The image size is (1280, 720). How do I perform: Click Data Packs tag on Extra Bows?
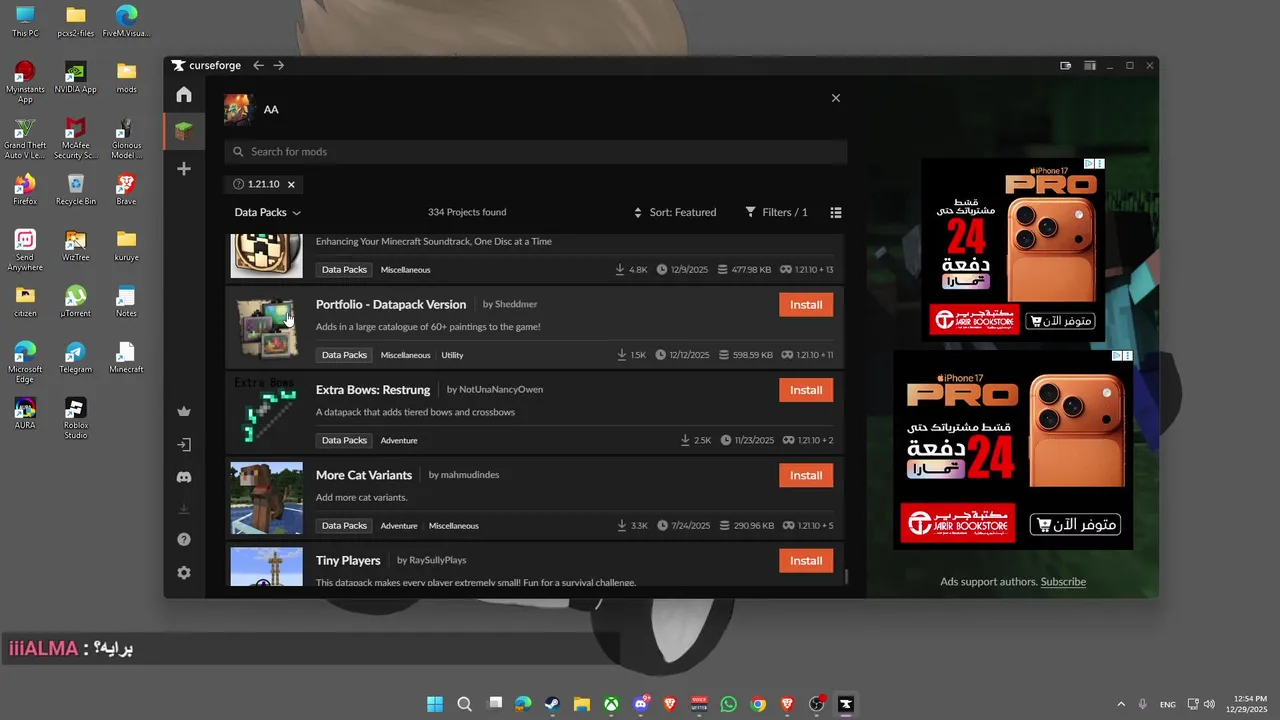click(x=344, y=440)
